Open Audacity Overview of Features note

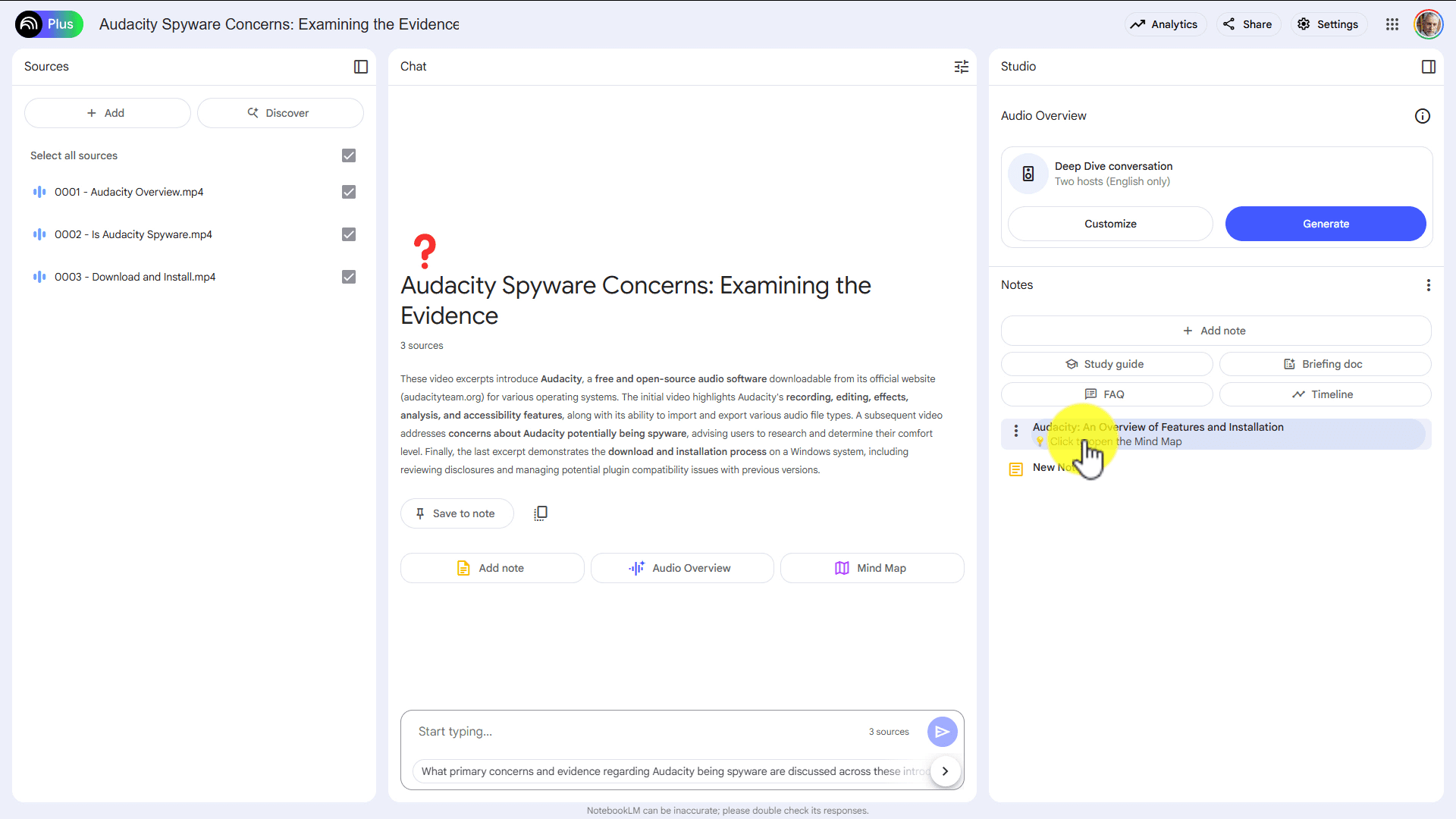(x=1216, y=434)
